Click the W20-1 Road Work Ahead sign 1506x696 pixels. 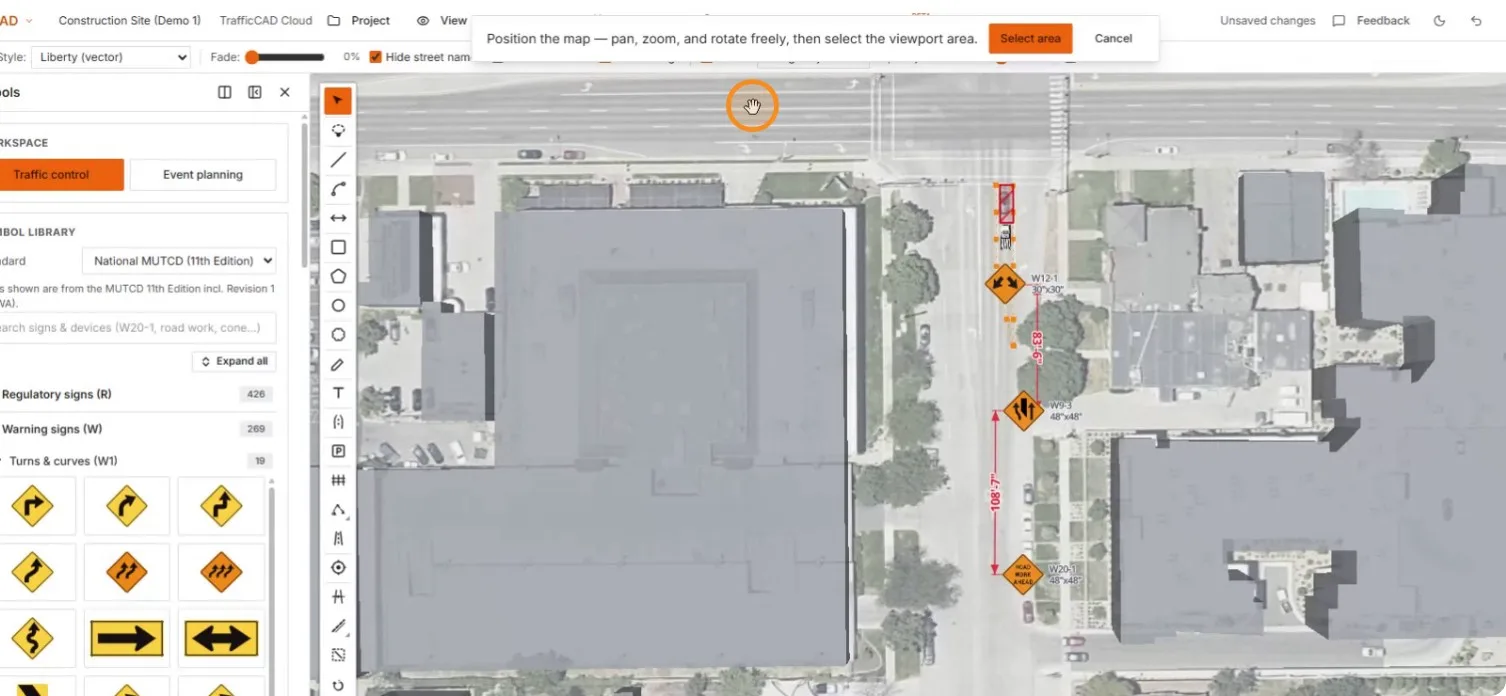[1023, 574]
